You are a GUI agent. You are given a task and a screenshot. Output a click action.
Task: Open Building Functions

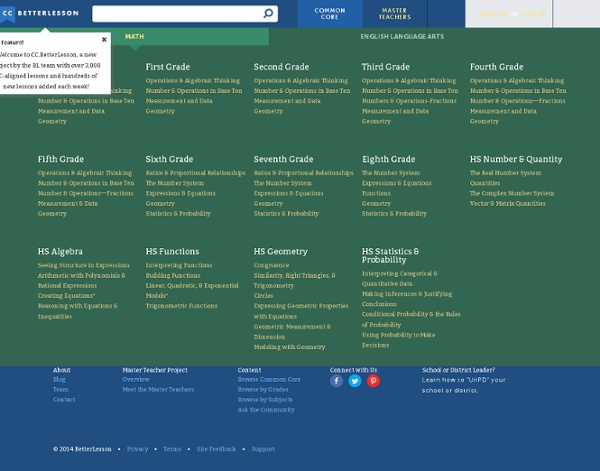[x=173, y=275]
